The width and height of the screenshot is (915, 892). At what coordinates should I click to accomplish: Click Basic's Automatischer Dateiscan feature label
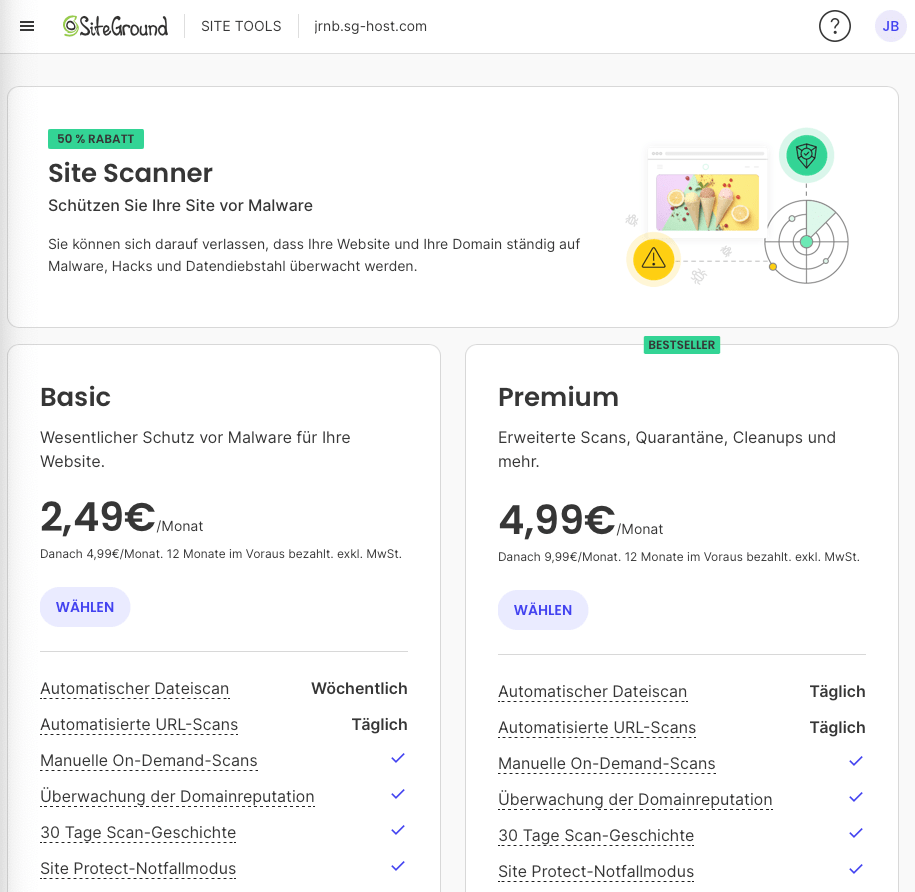135,689
